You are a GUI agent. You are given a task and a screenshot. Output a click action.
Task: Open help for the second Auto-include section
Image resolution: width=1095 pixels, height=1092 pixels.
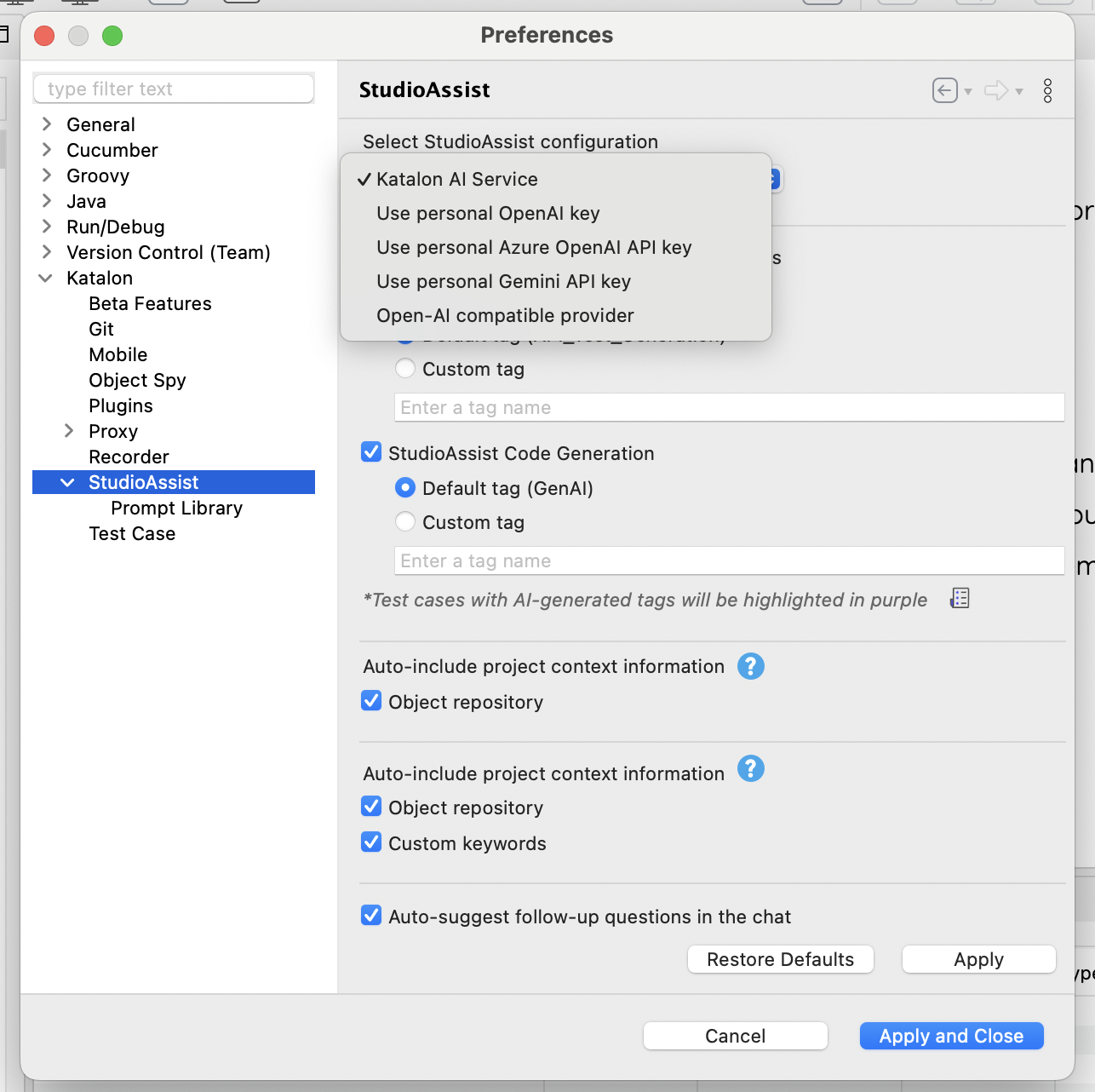tap(750, 768)
